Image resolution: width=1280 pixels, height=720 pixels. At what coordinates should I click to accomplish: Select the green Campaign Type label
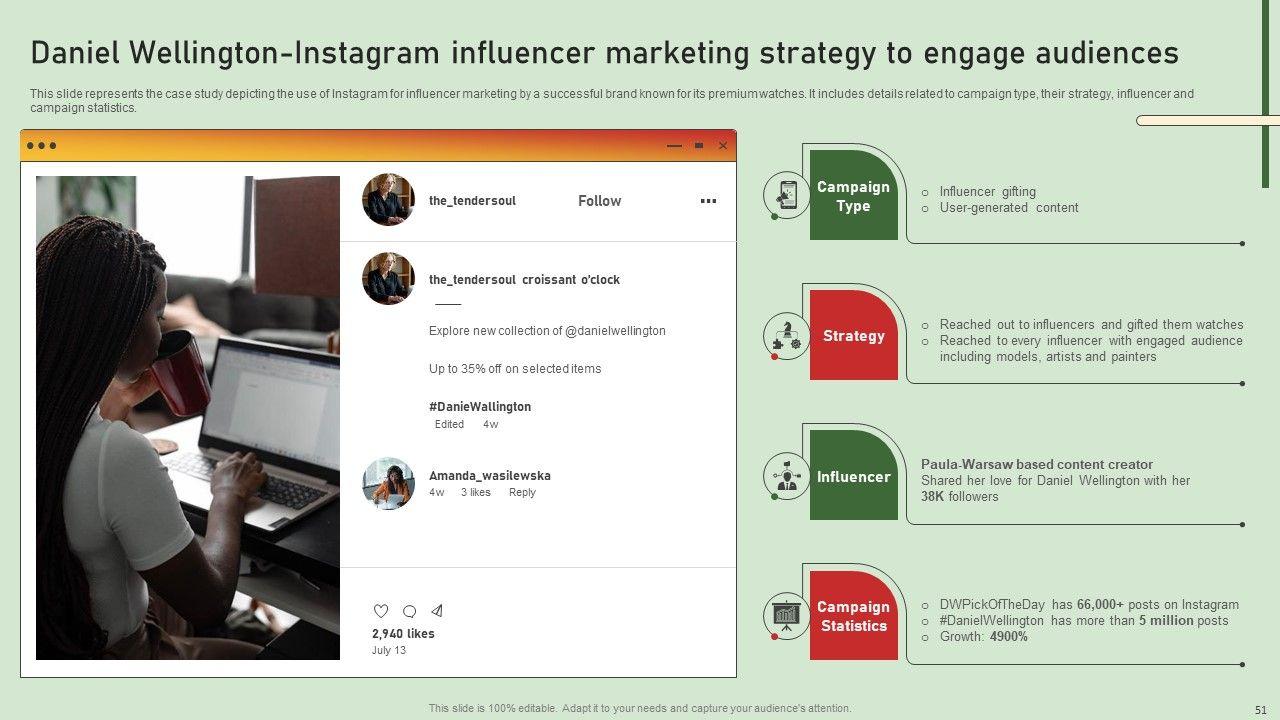(853, 196)
